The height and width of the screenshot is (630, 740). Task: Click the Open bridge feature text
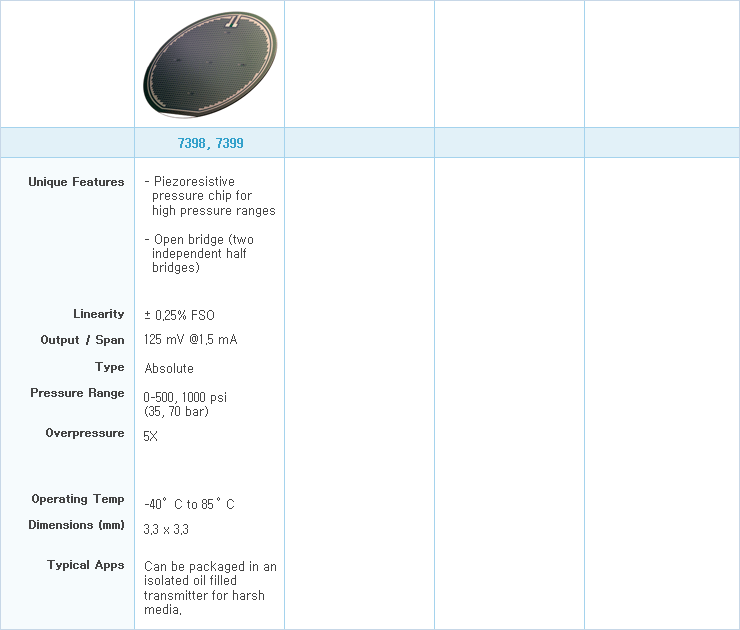(x=199, y=253)
